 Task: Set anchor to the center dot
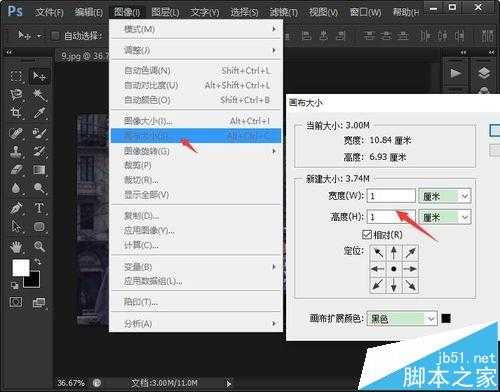click(394, 269)
